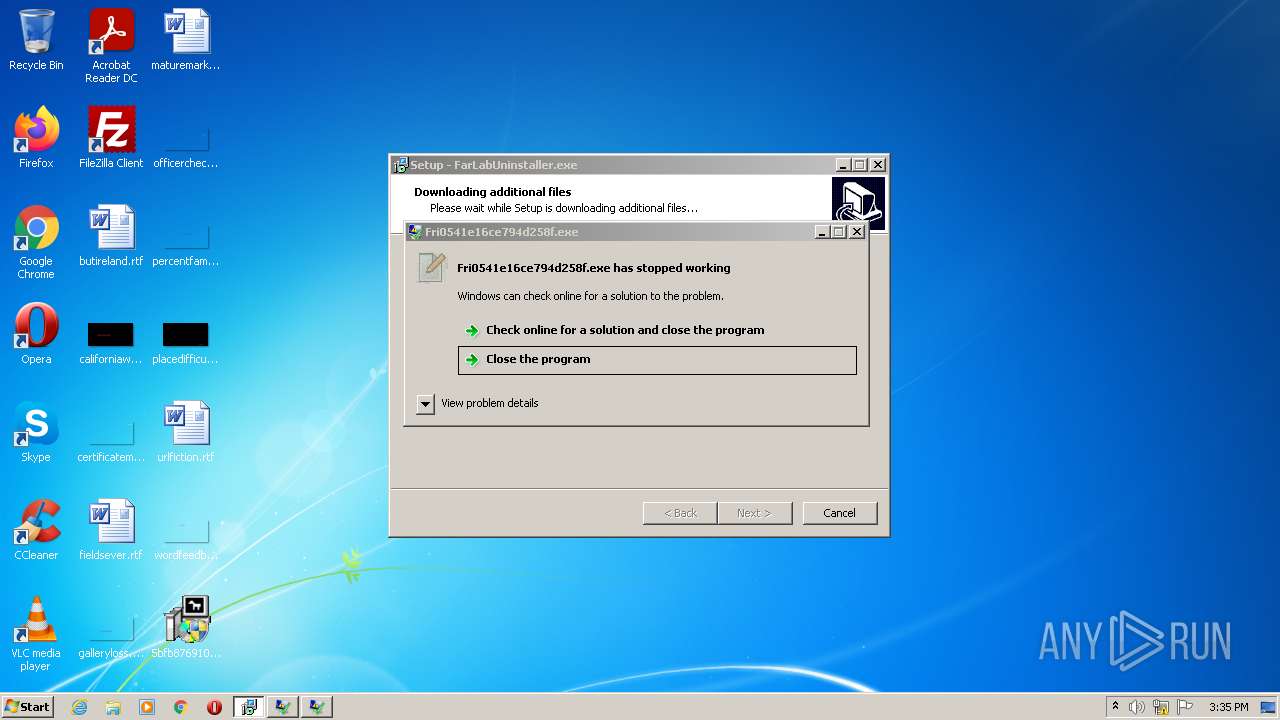The width and height of the screenshot is (1280, 720).
Task: Click the disabled Next button in Setup
Action: click(754, 513)
